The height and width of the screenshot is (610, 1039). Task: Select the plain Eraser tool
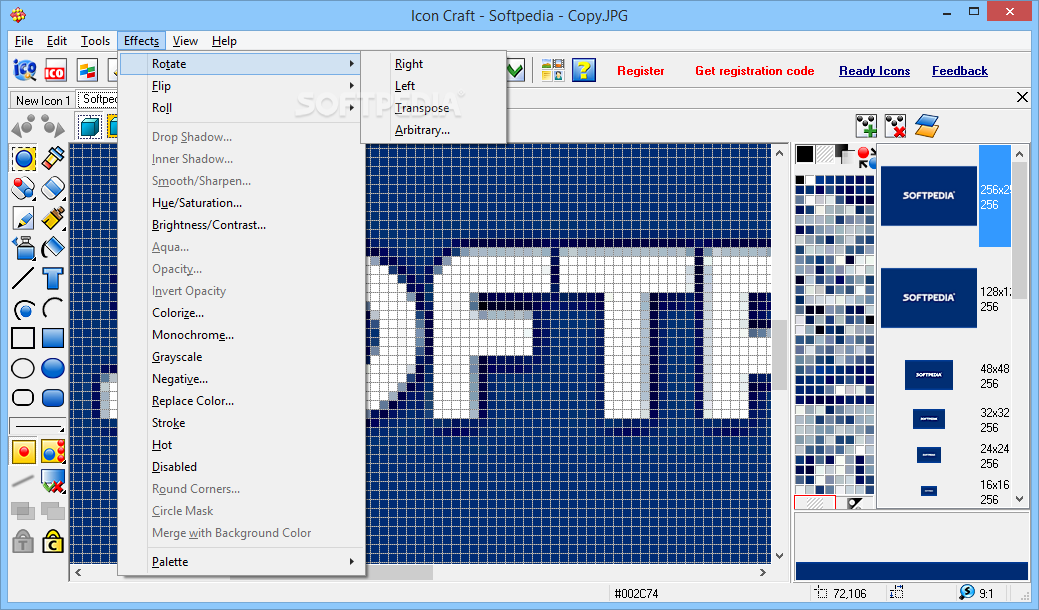[53, 188]
